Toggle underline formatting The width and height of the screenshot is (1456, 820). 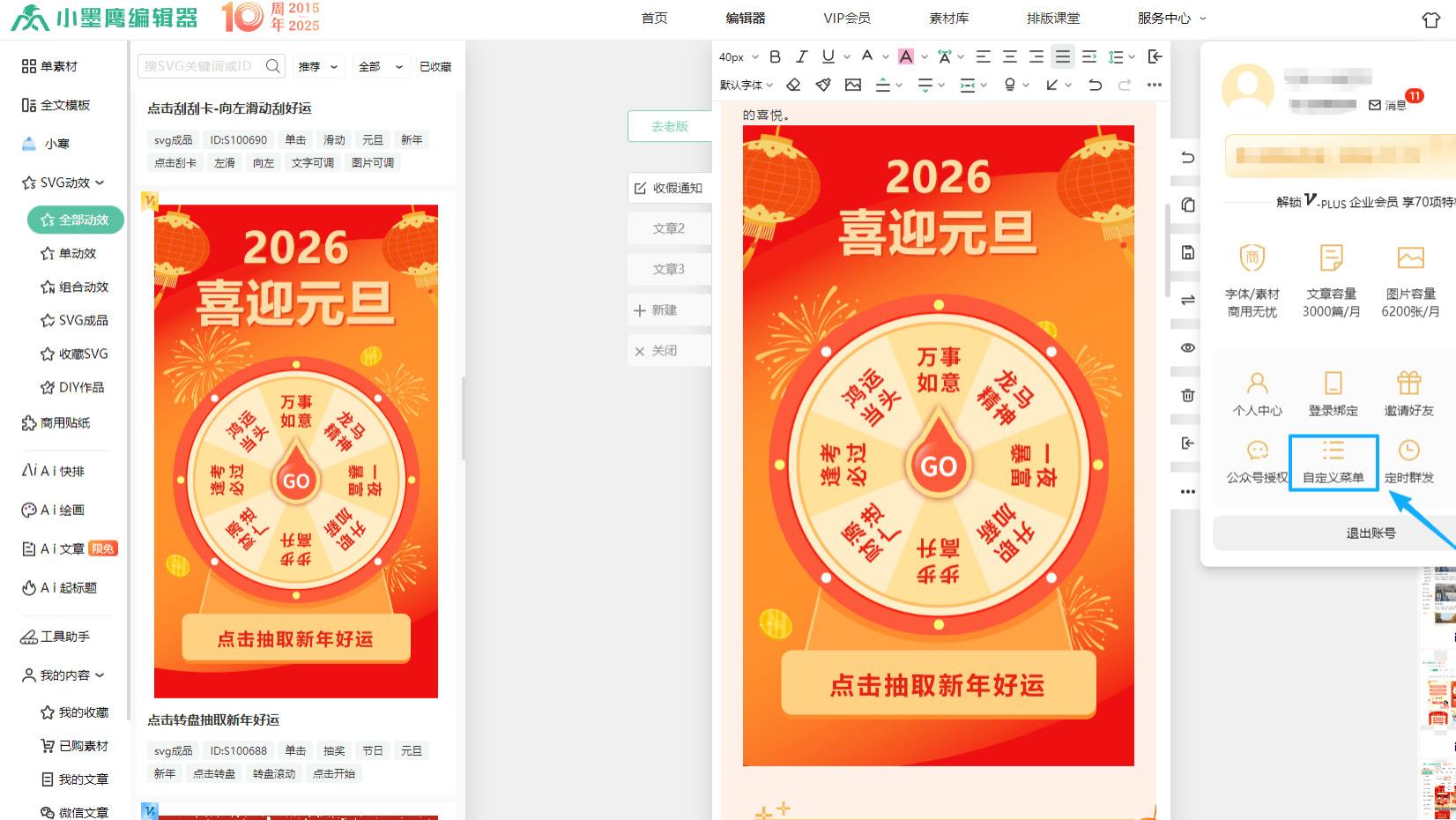click(827, 56)
